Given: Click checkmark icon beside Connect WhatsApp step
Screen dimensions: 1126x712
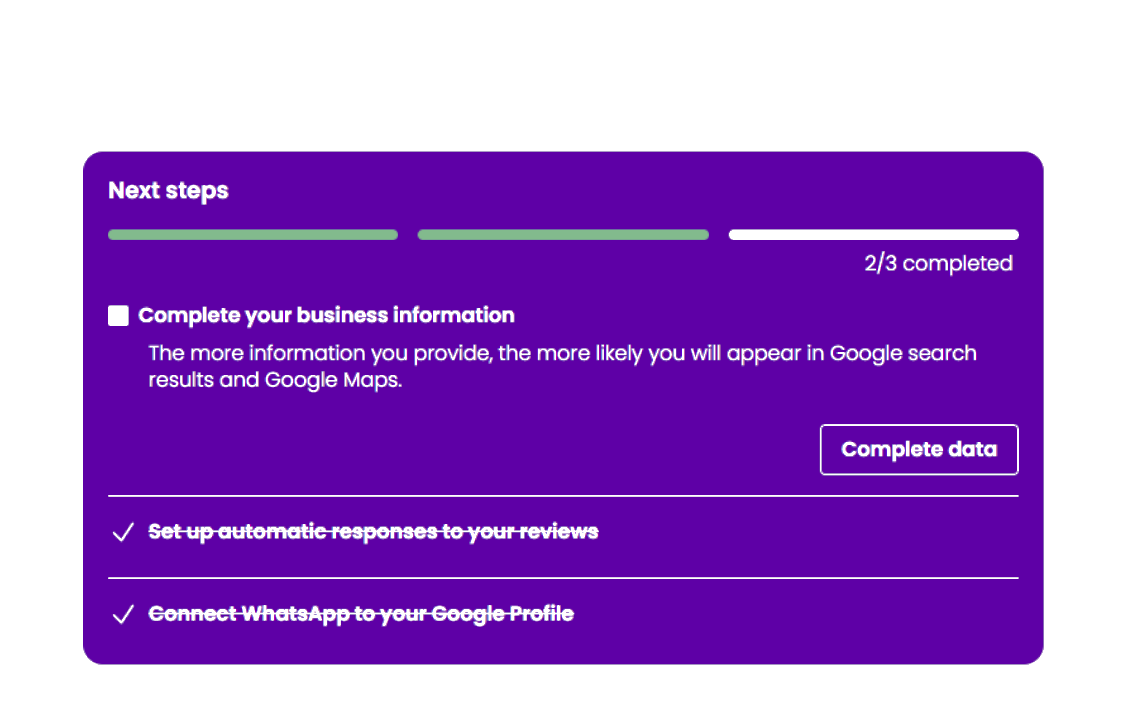Looking at the screenshot, I should point(123,615).
